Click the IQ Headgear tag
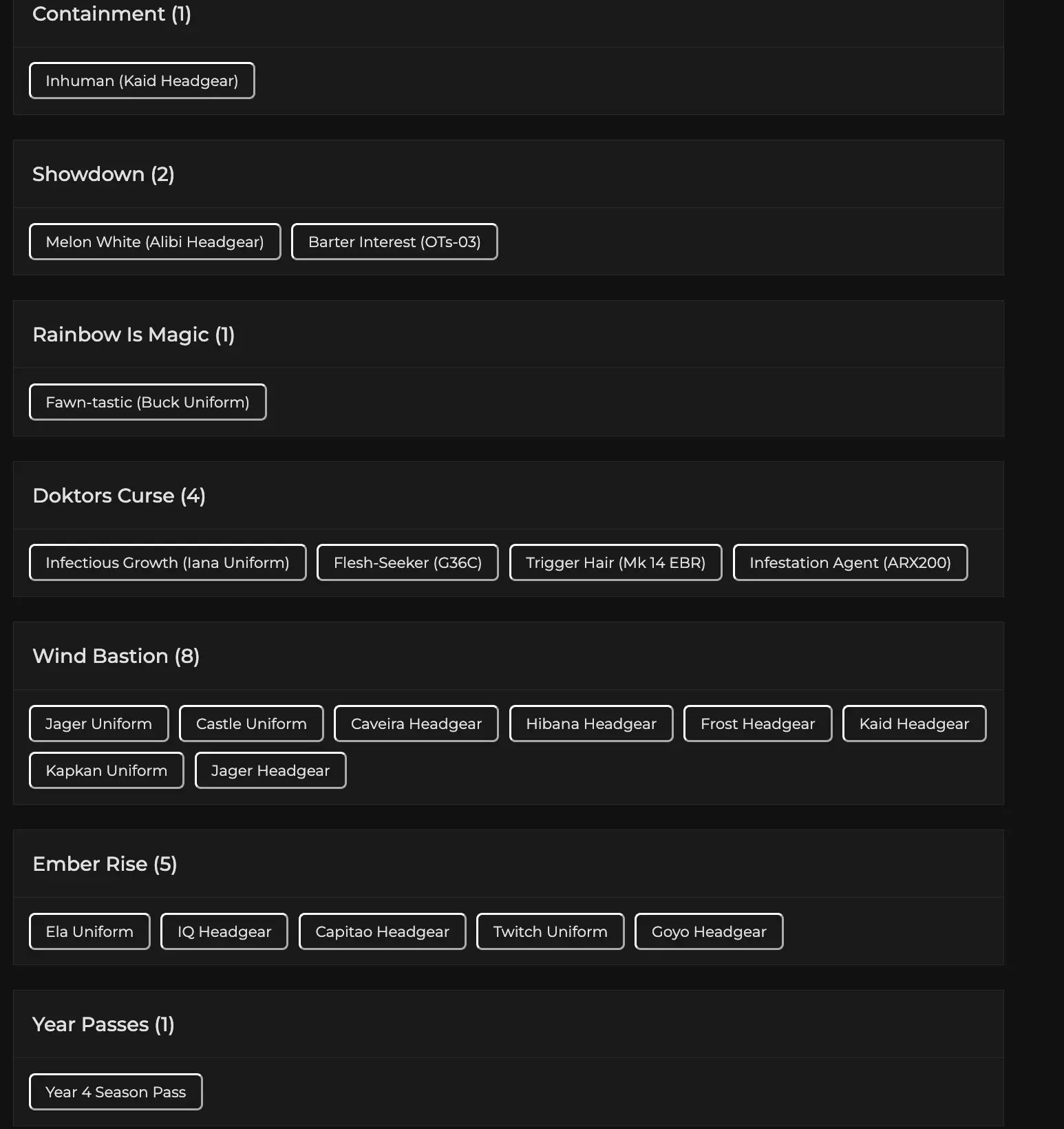1064x1129 pixels. coord(224,931)
